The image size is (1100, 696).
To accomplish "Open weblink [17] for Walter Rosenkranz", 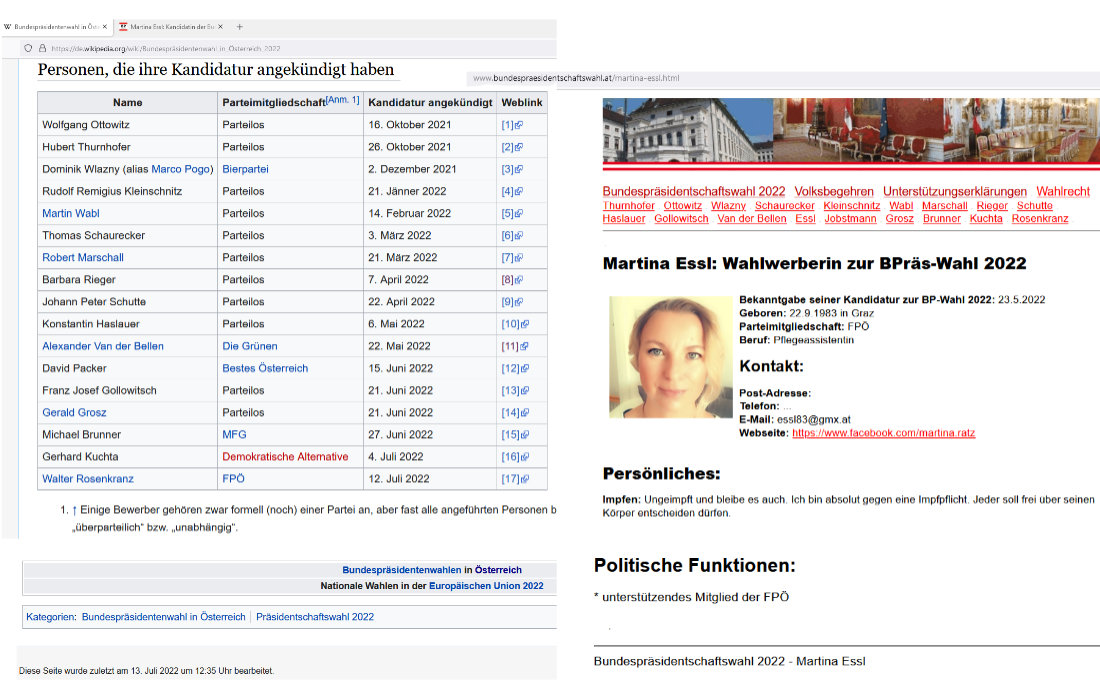I will (509, 479).
